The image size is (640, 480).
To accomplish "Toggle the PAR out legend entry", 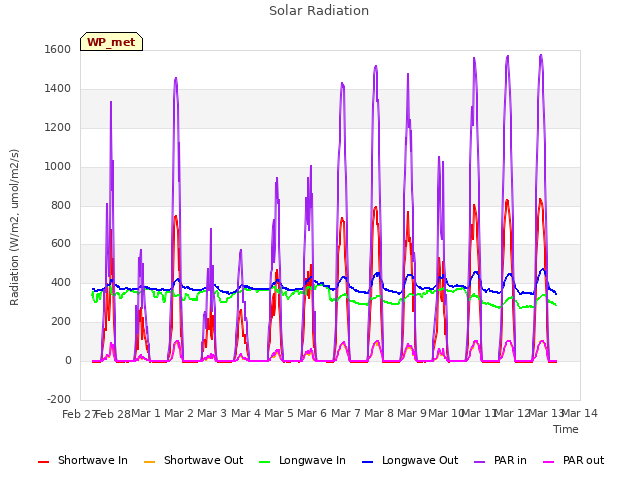I will (573, 460).
